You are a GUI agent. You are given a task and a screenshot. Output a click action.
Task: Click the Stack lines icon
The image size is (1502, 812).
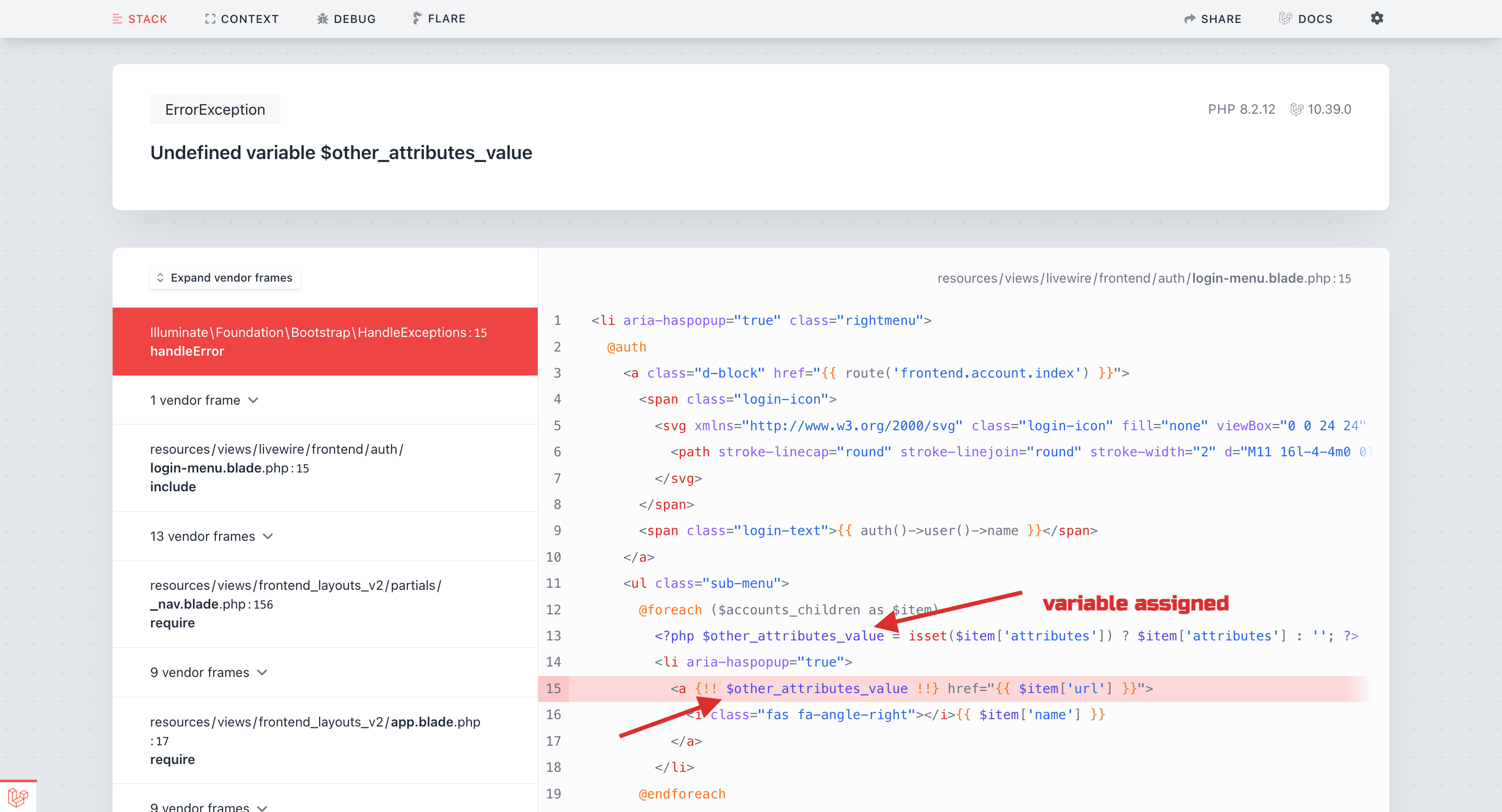click(x=117, y=19)
